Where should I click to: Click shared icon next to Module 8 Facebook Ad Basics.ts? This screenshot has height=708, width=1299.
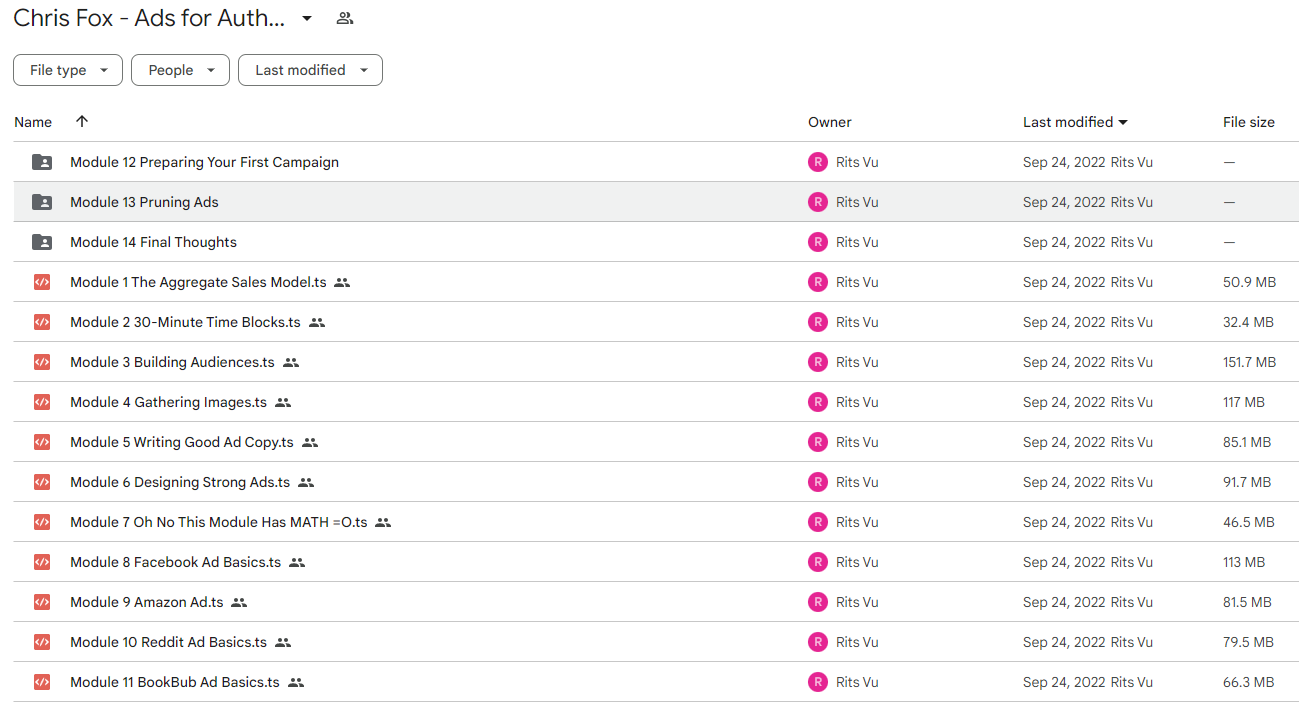point(297,562)
